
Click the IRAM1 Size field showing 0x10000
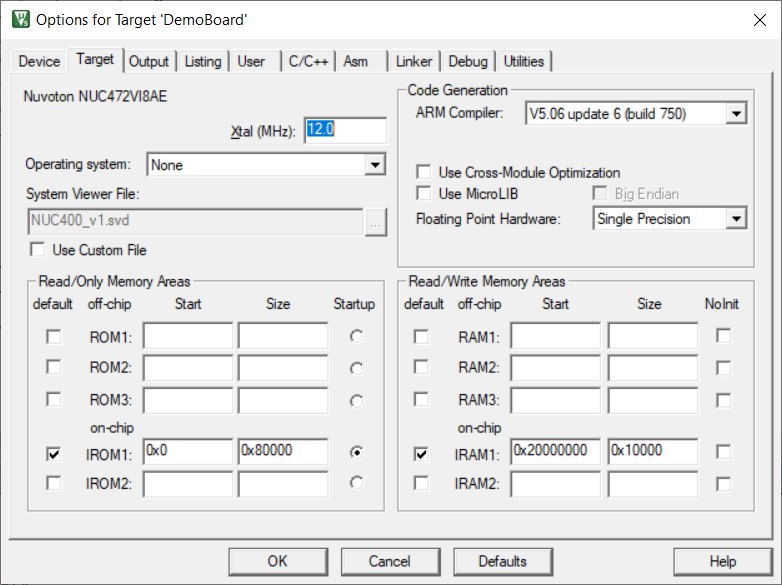coord(653,452)
